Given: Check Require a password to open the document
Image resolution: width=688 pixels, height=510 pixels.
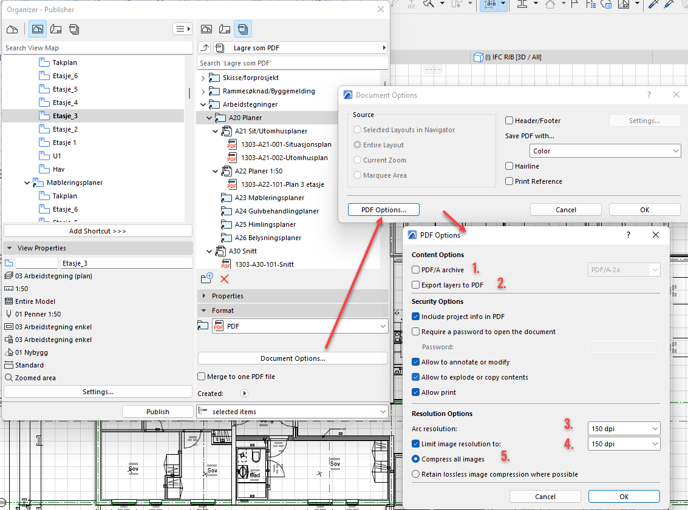Looking at the screenshot, I should pos(416,331).
